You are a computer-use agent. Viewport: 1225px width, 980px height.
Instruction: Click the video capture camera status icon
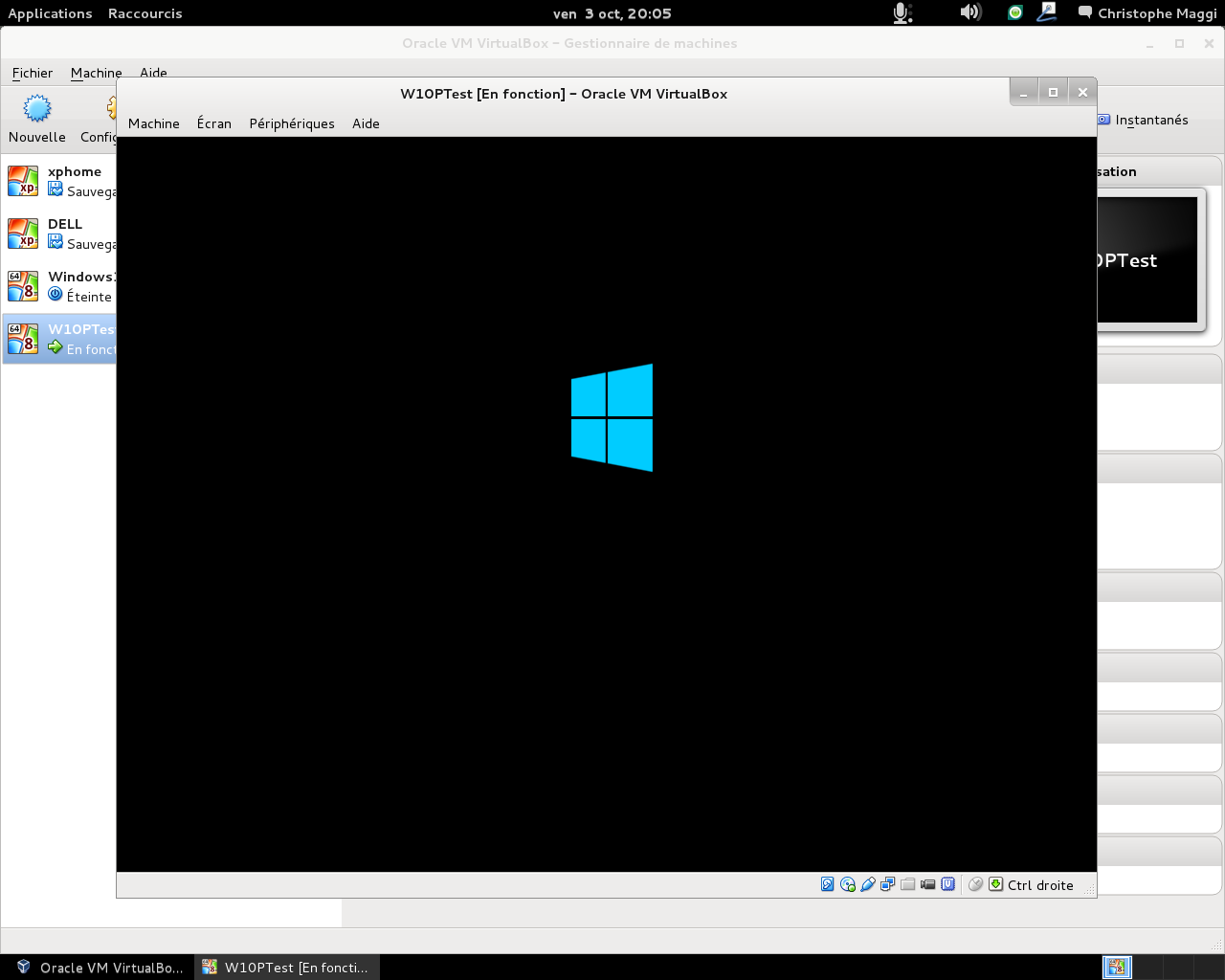[x=928, y=884]
